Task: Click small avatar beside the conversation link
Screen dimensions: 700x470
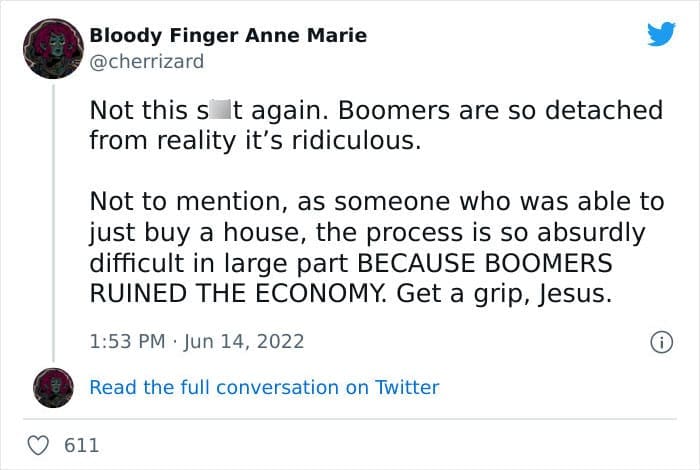Action: point(51,387)
